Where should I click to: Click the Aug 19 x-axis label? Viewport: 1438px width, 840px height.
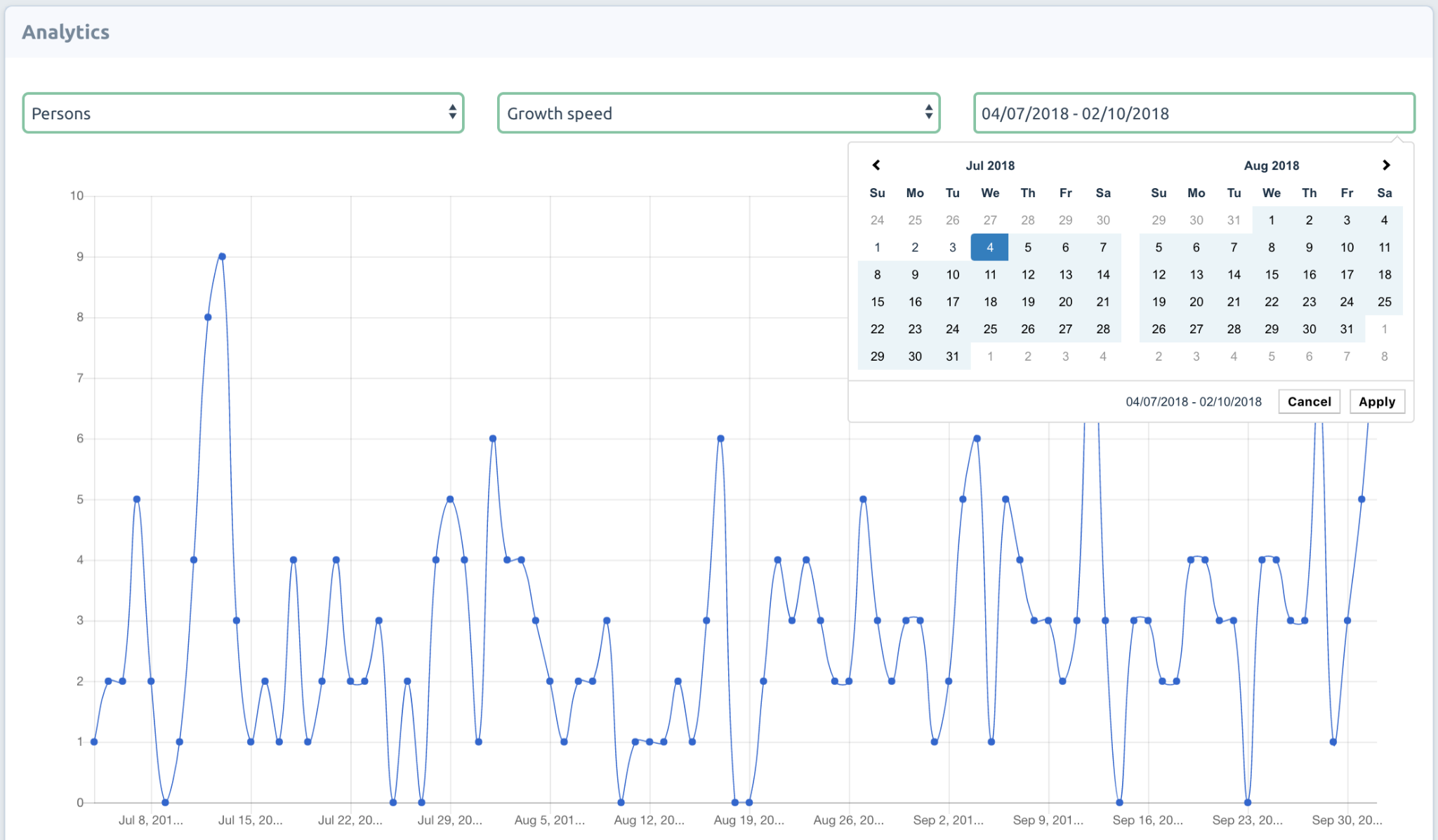pos(748,820)
